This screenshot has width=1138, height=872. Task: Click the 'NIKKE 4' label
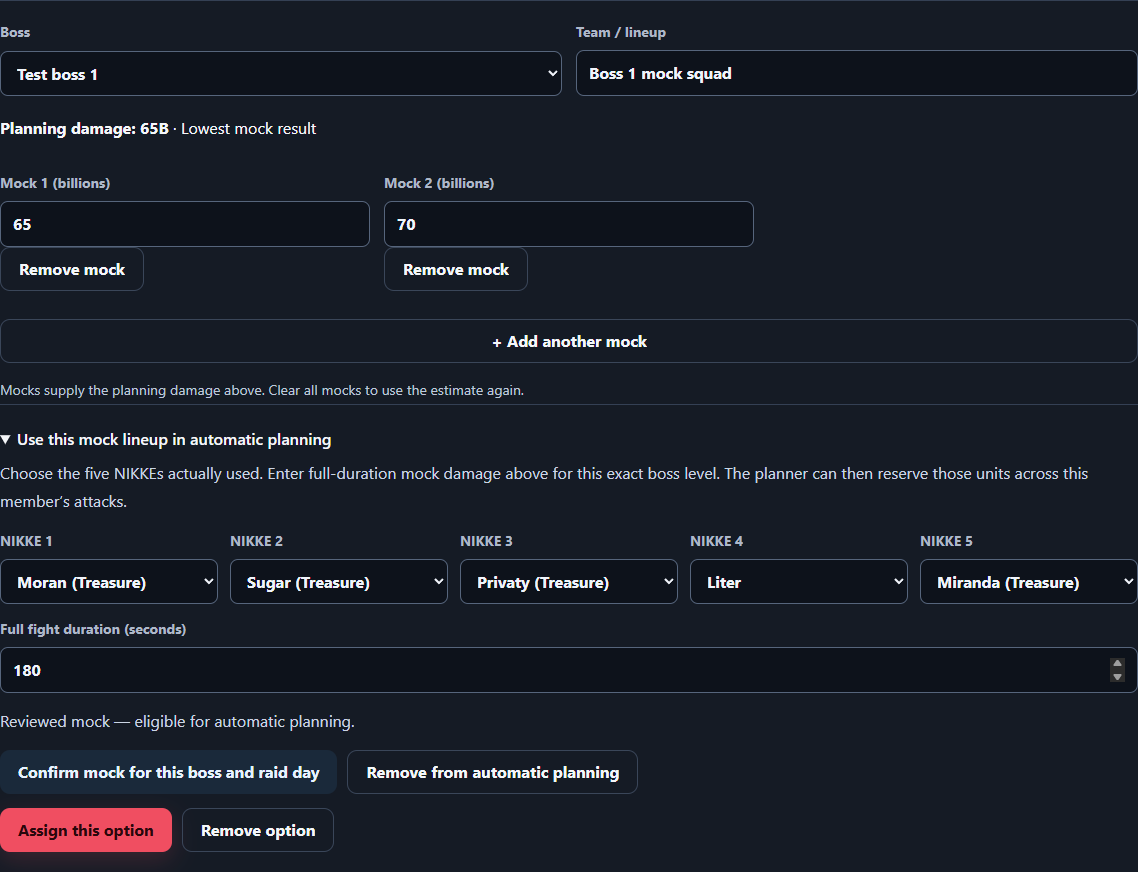716,541
